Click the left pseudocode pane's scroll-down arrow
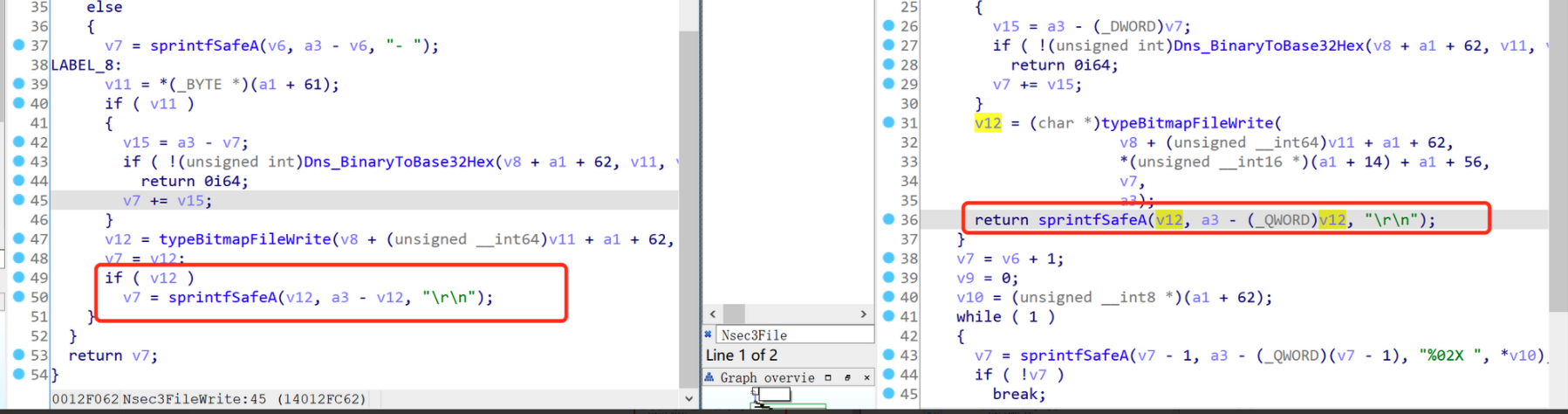This screenshot has height=414, width=1568. click(689, 398)
